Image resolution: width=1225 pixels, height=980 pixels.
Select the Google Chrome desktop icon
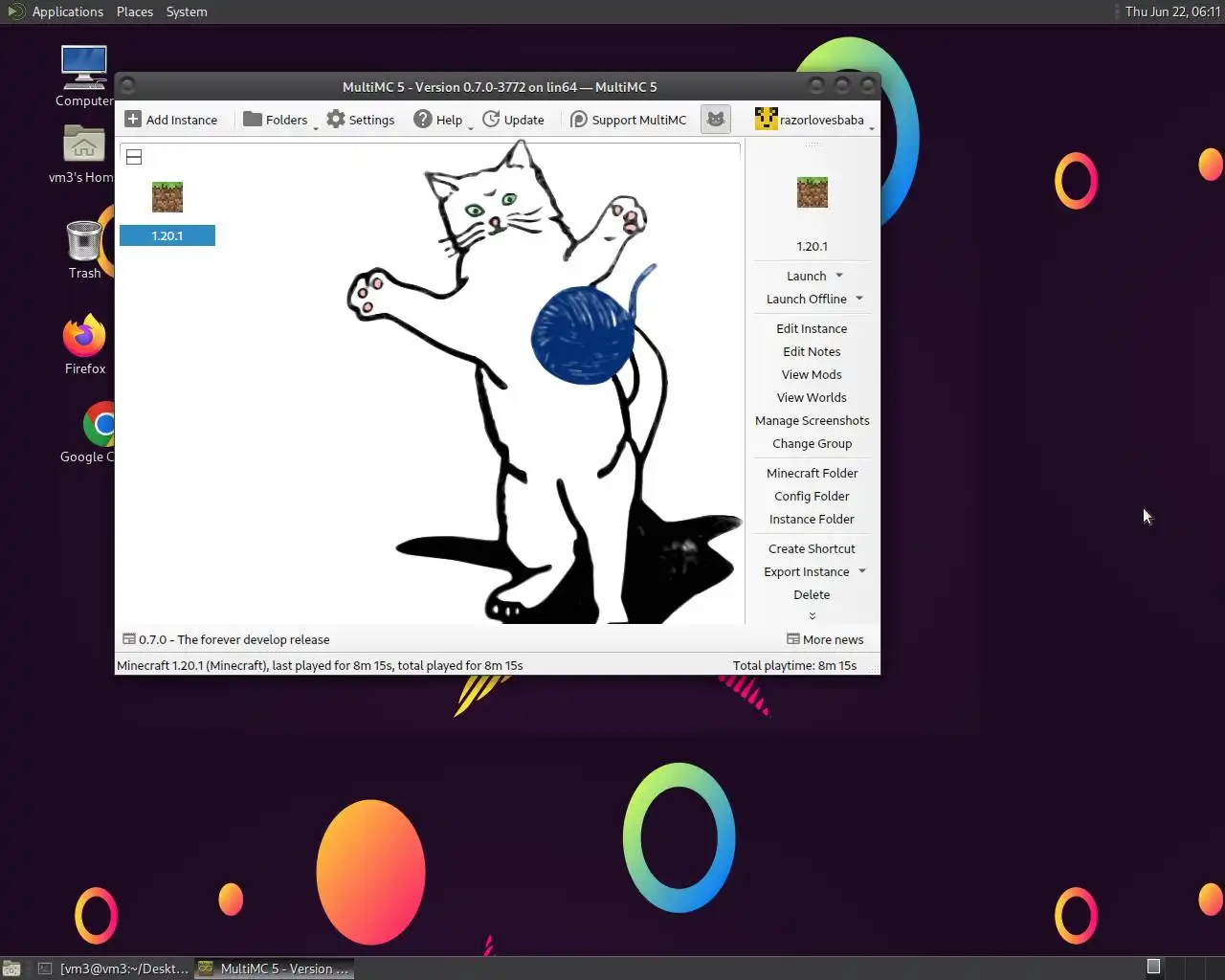click(87, 433)
